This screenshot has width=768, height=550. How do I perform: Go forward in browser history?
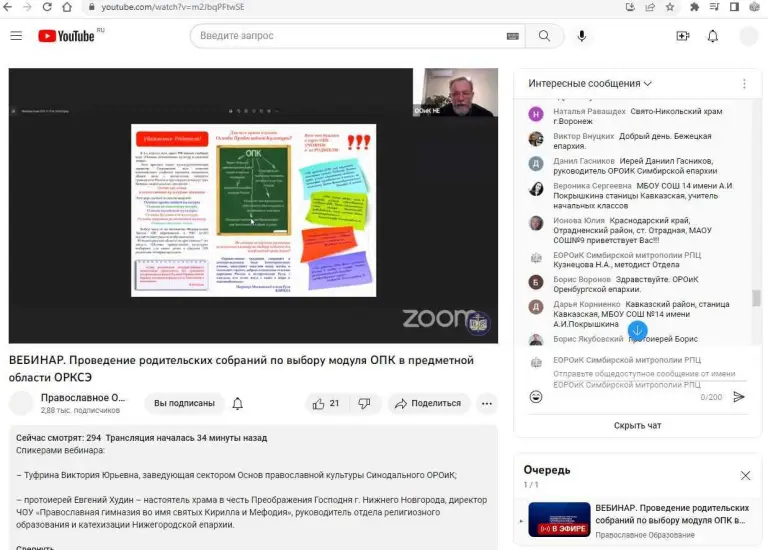pyautogui.click(x=27, y=7)
